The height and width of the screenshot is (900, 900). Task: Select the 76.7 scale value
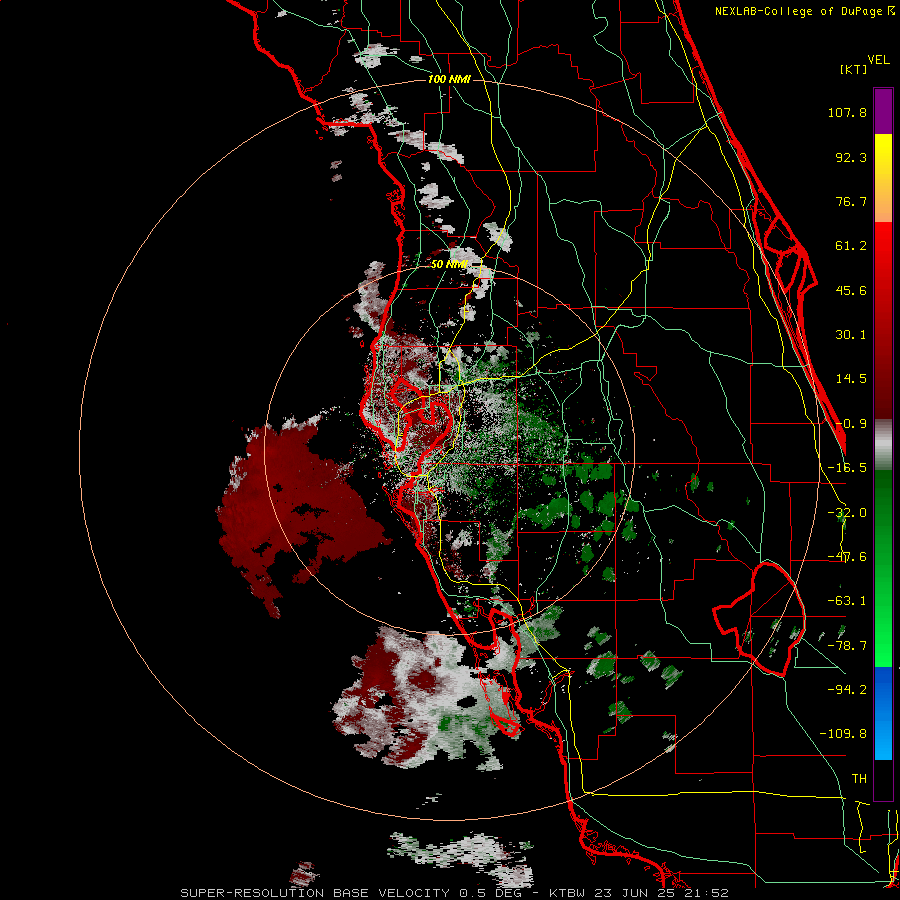[x=851, y=201]
